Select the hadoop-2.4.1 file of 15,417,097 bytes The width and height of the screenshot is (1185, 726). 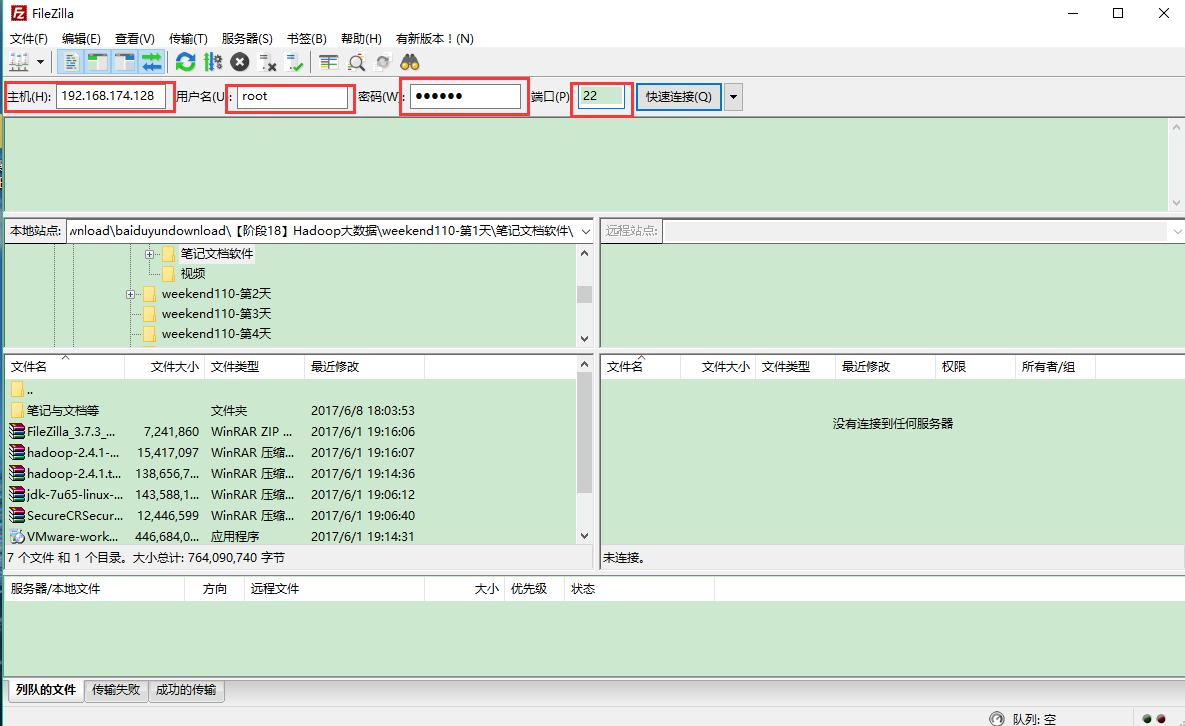[291, 453]
